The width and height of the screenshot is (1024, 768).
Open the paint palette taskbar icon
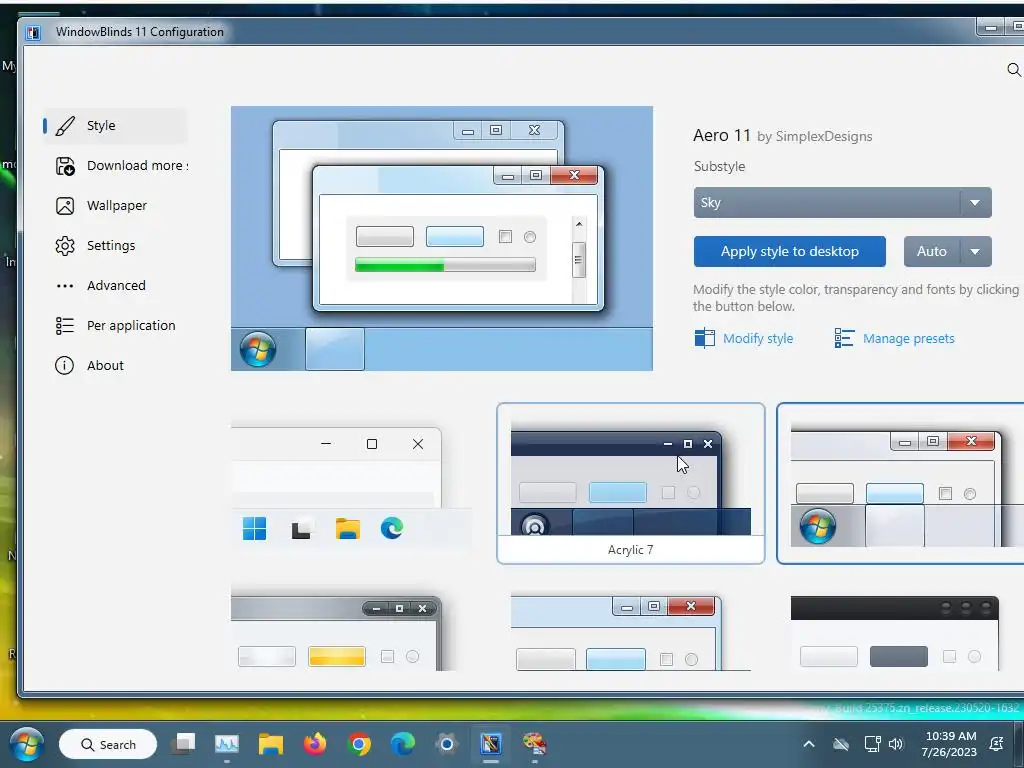[535, 744]
